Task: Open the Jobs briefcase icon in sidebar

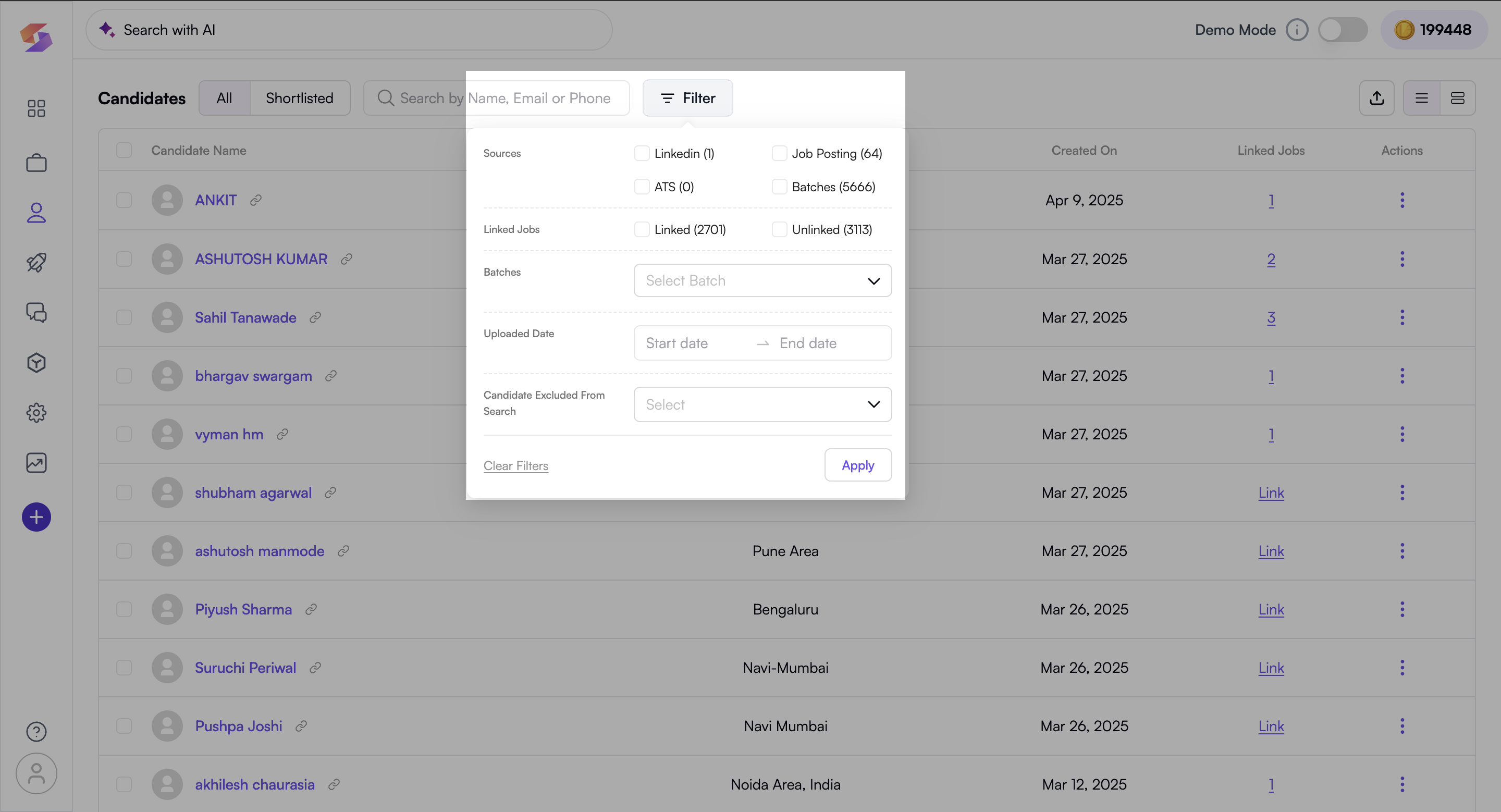Action: (x=36, y=163)
